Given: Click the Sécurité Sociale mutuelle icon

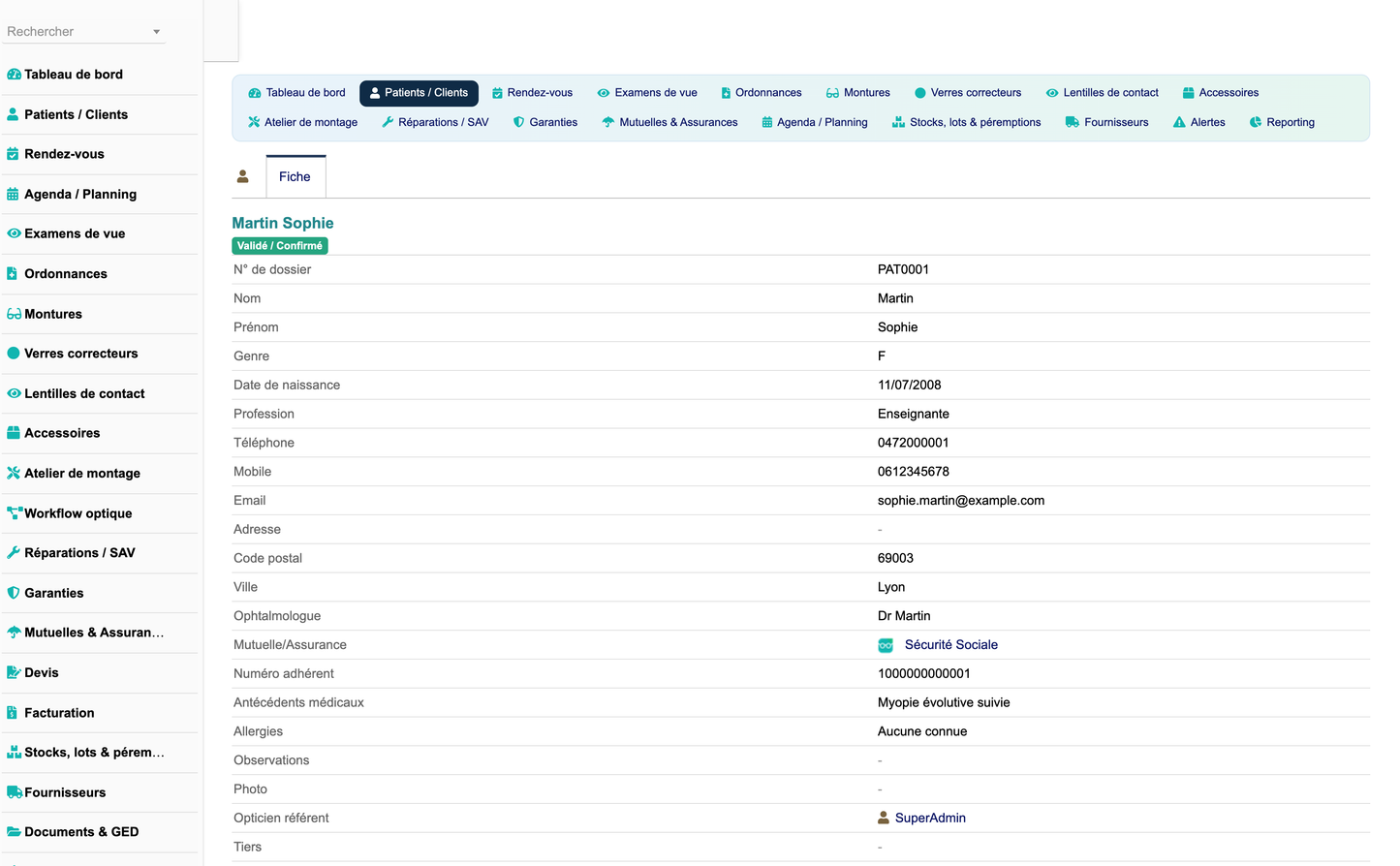Looking at the screenshot, I should tap(886, 645).
